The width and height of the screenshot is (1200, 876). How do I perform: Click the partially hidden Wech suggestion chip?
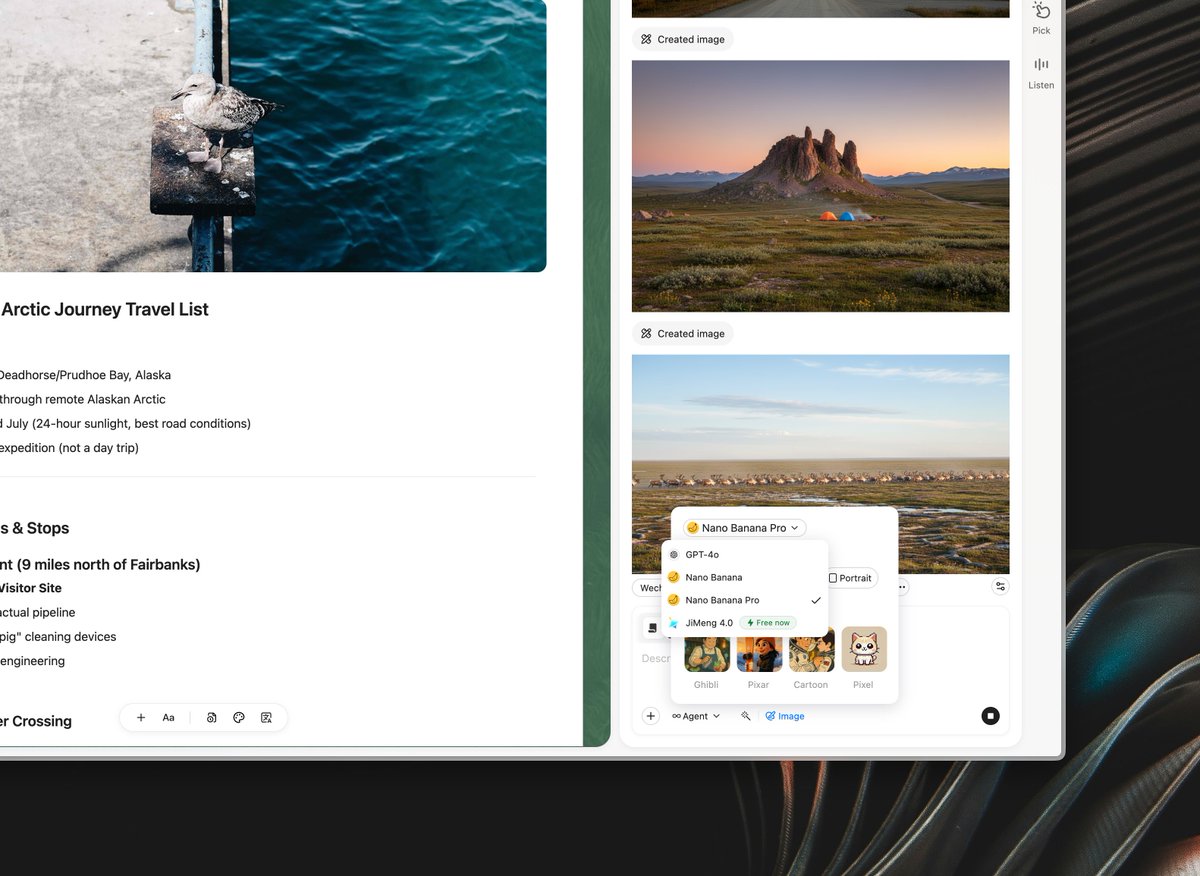tap(648, 588)
